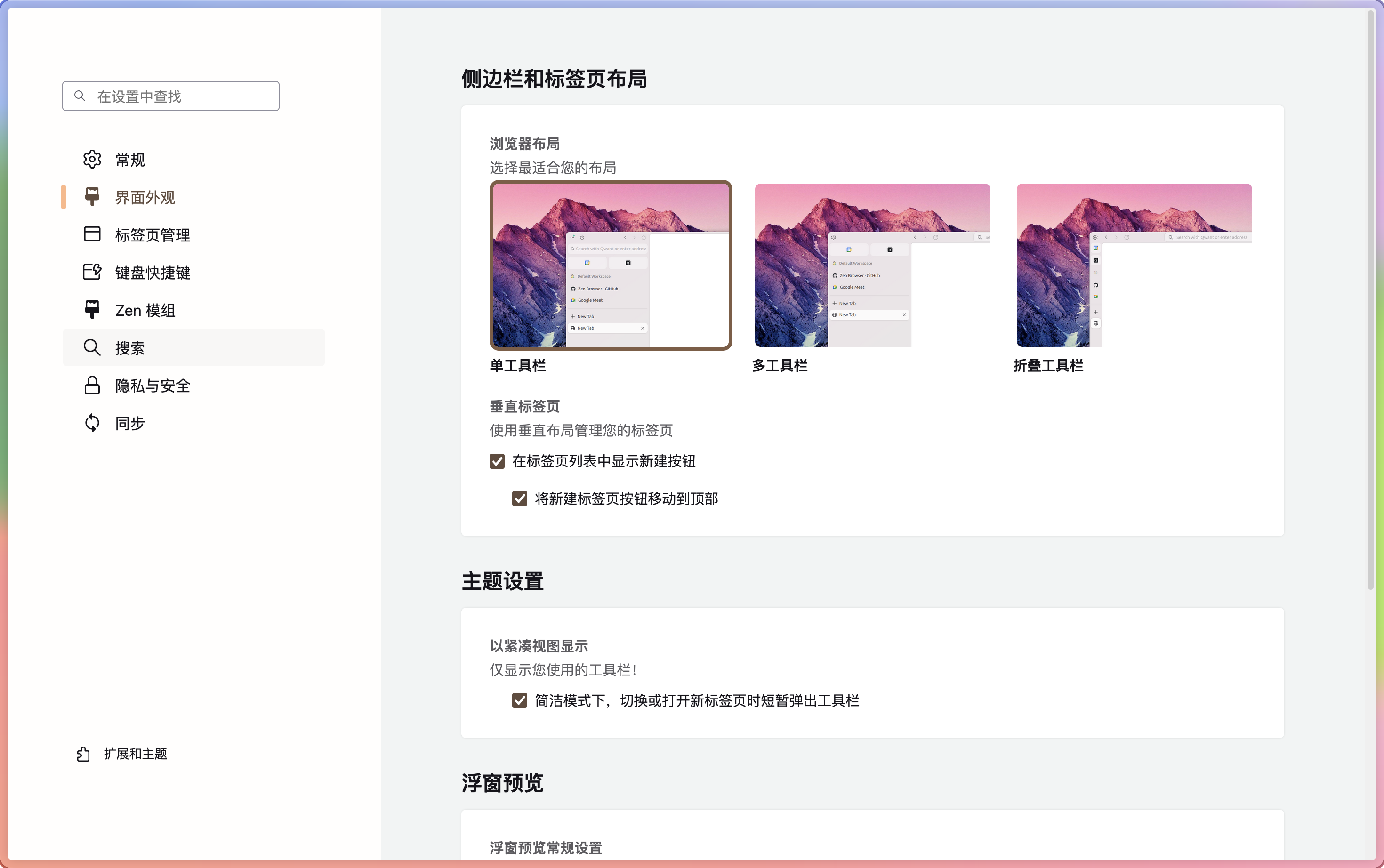Uncheck 在标签页列表中显示新建按钮 checkbox
The width and height of the screenshot is (1384, 868).
[x=497, y=462]
